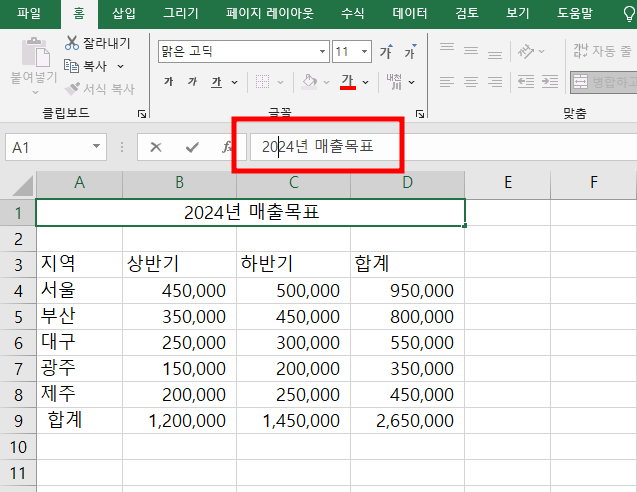The width and height of the screenshot is (637, 492).
Task: Click the Cut (잘라내기) scissors icon
Action: click(x=72, y=43)
